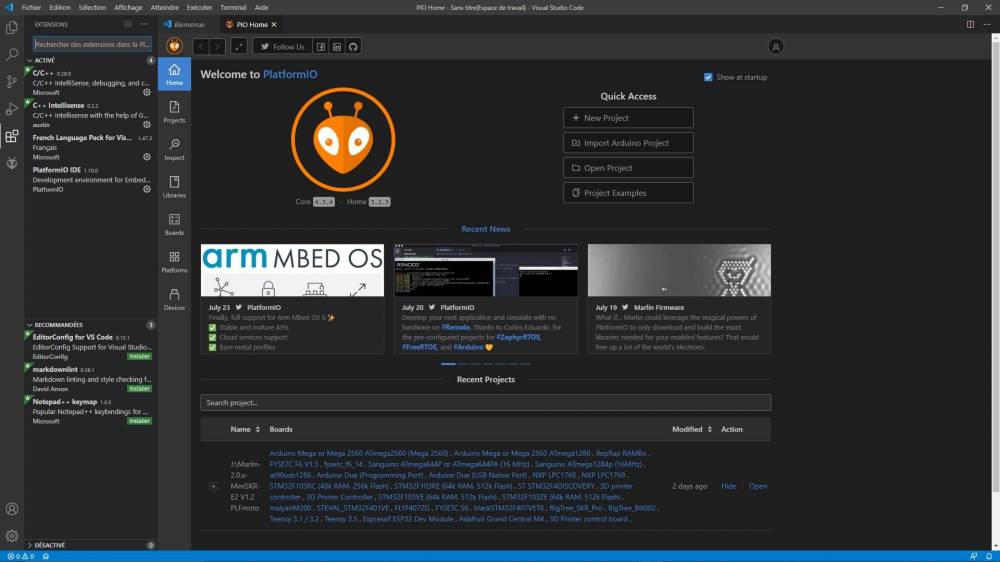Click the New Project button
The height and width of the screenshot is (562, 1000).
pos(628,118)
